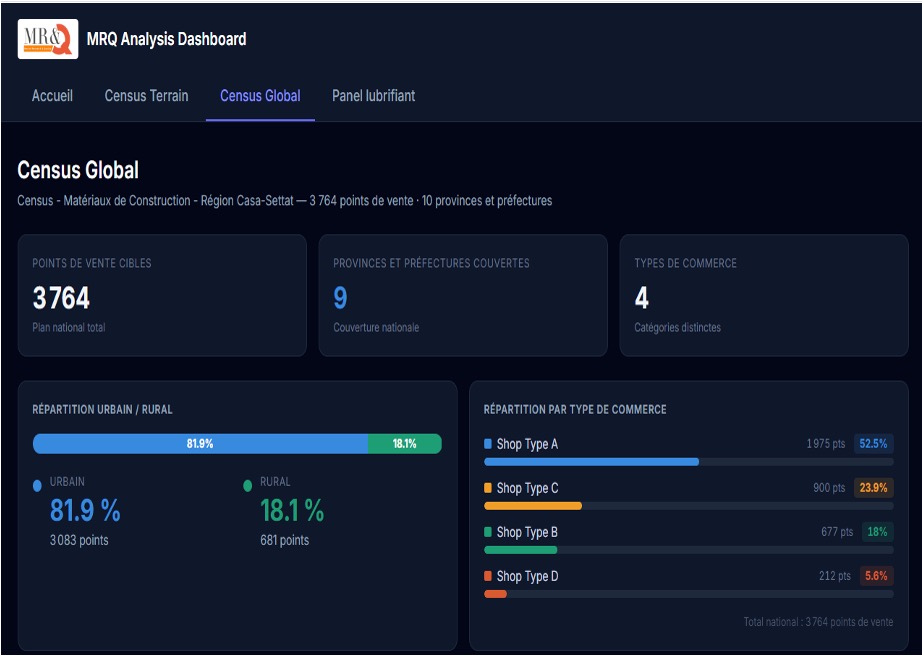The width and height of the screenshot is (922, 656).
Task: Click the 23.9% badge for Shop Type C
Action: click(873, 488)
